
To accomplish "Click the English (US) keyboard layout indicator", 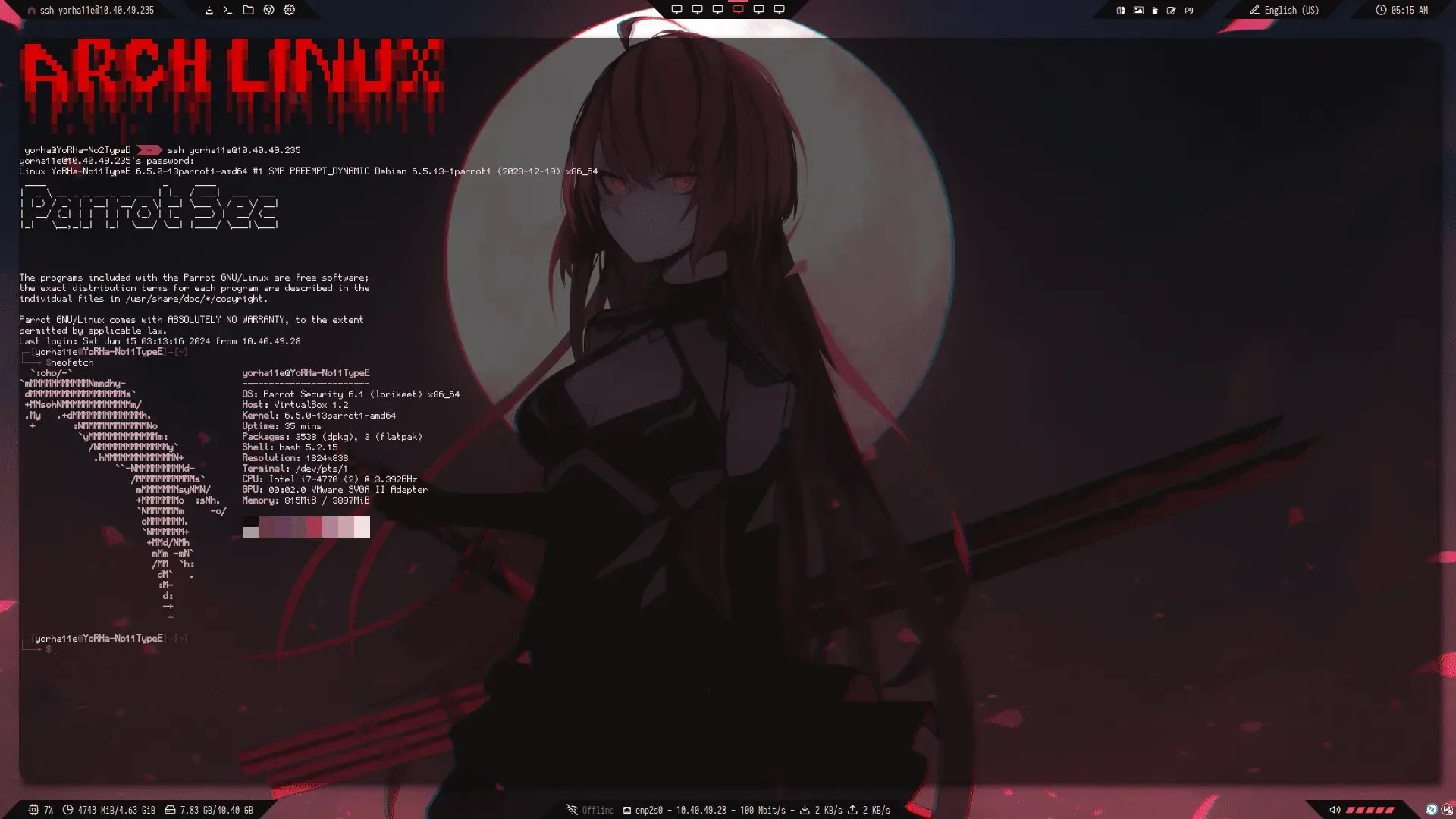I will click(x=1285, y=11).
